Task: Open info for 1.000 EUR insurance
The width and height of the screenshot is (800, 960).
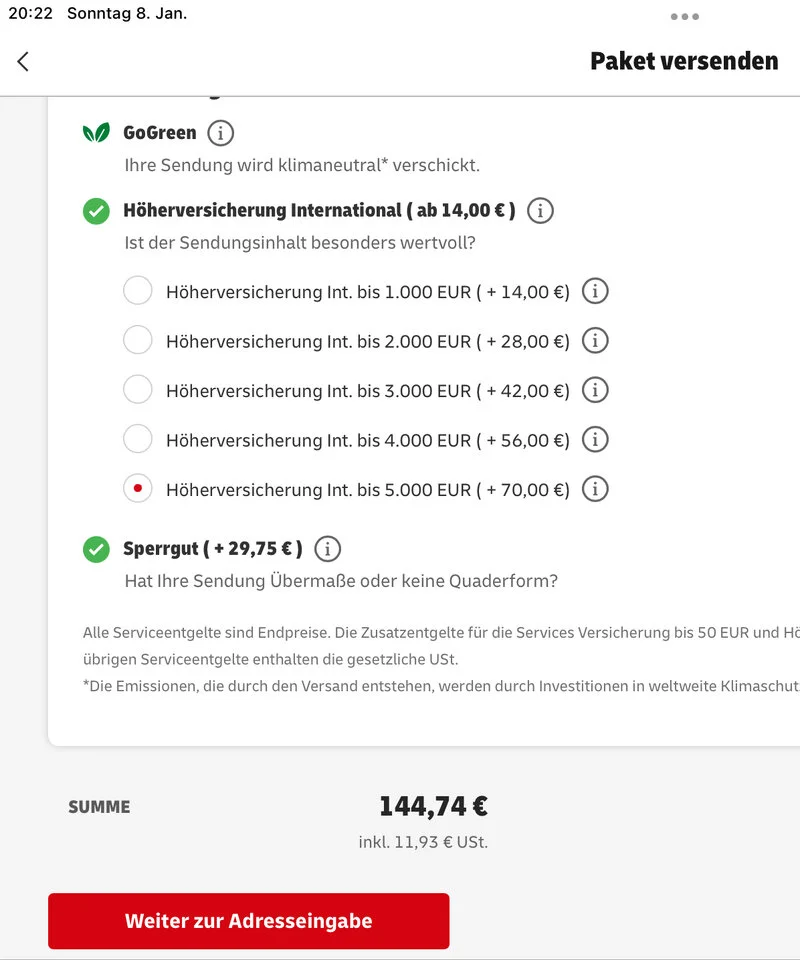Action: [x=595, y=292]
